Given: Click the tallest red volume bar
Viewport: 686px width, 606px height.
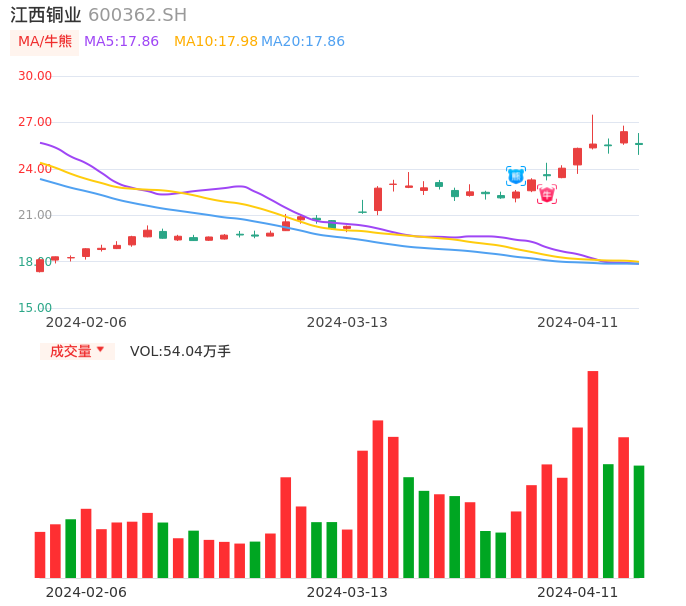Looking at the screenshot, I should 593,474.
